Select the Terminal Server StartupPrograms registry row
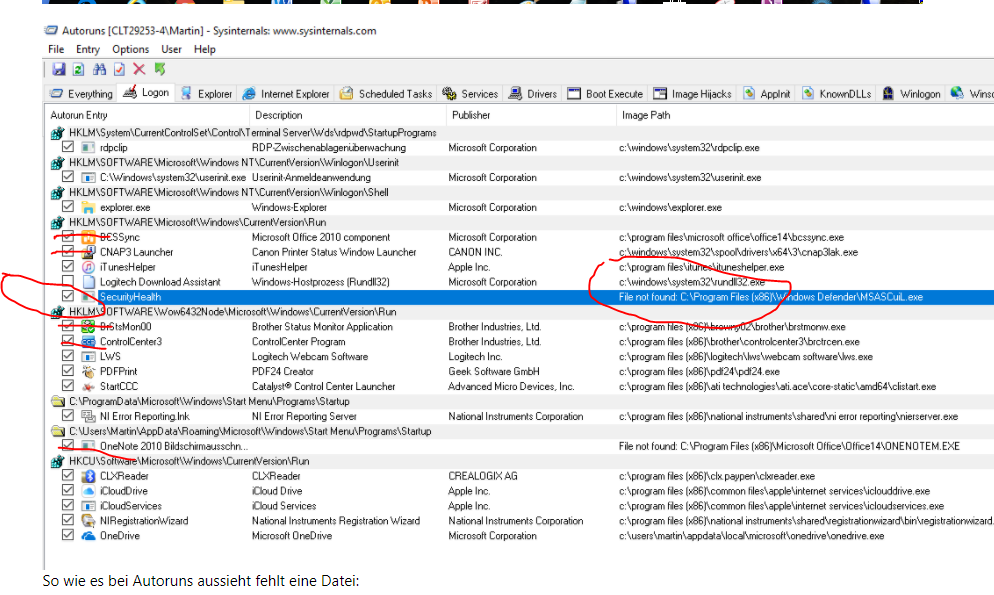This screenshot has height=595, width=994. click(x=520, y=133)
